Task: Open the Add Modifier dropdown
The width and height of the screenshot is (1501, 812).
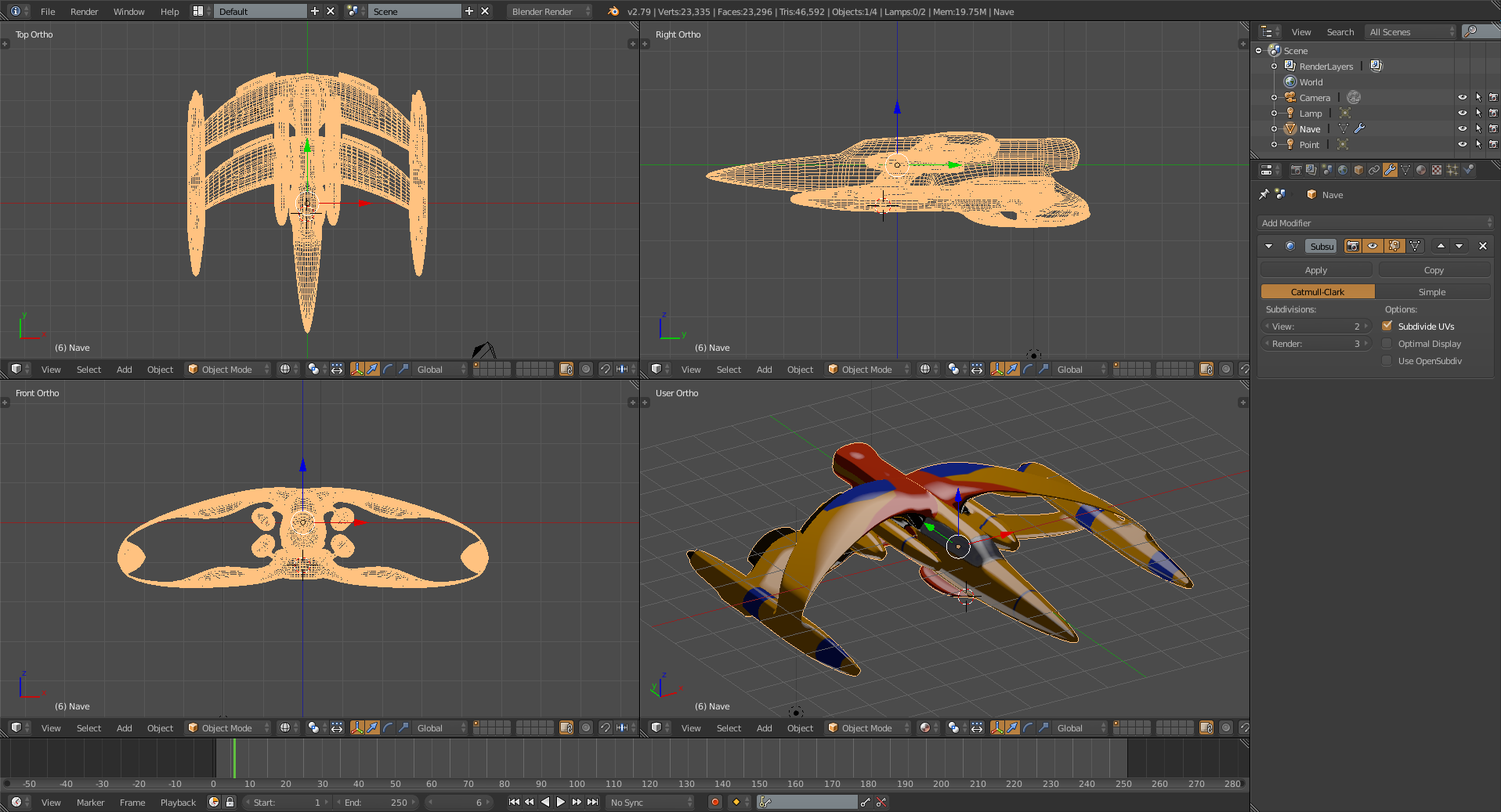Action: point(1375,223)
